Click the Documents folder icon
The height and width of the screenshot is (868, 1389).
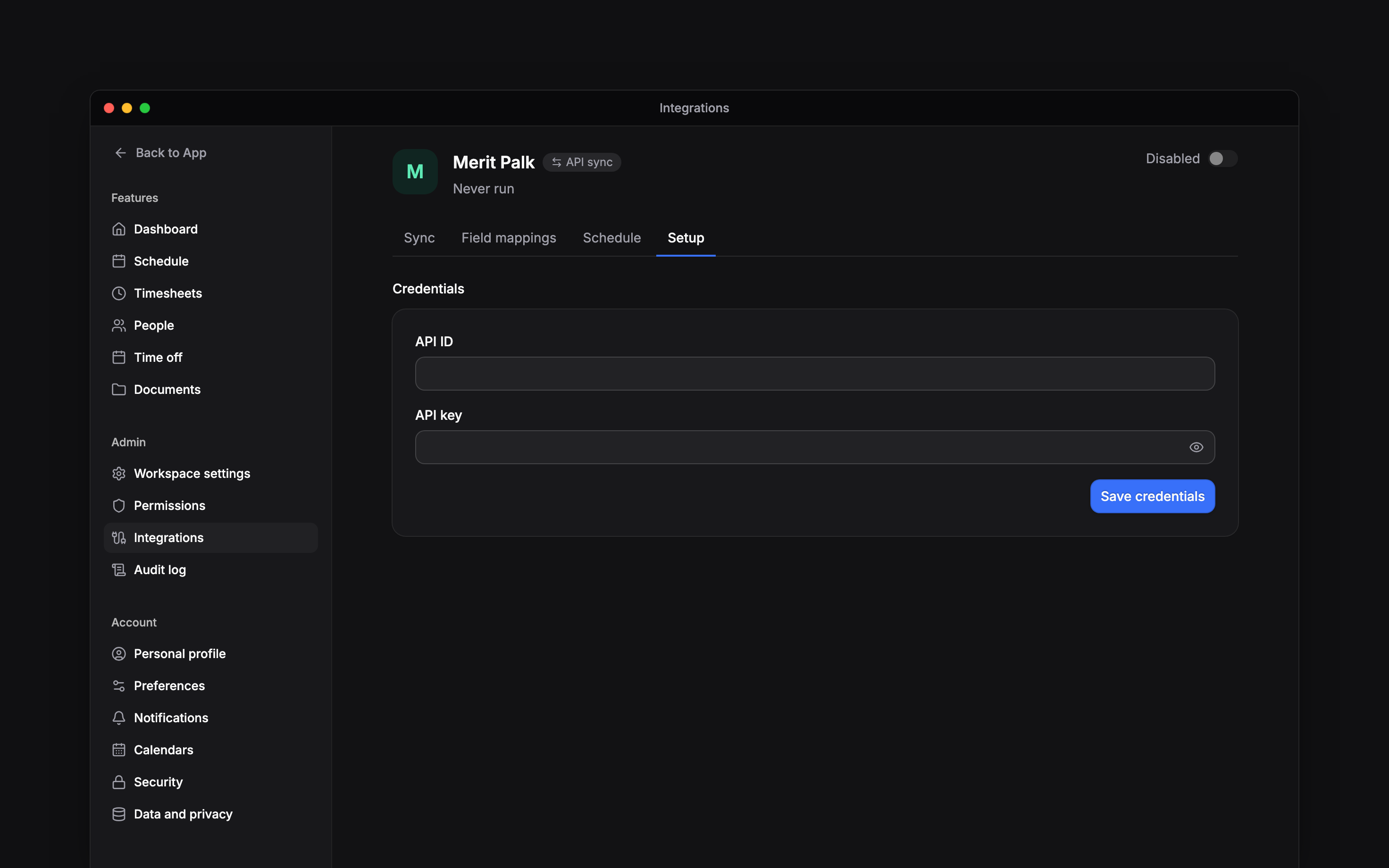click(119, 390)
